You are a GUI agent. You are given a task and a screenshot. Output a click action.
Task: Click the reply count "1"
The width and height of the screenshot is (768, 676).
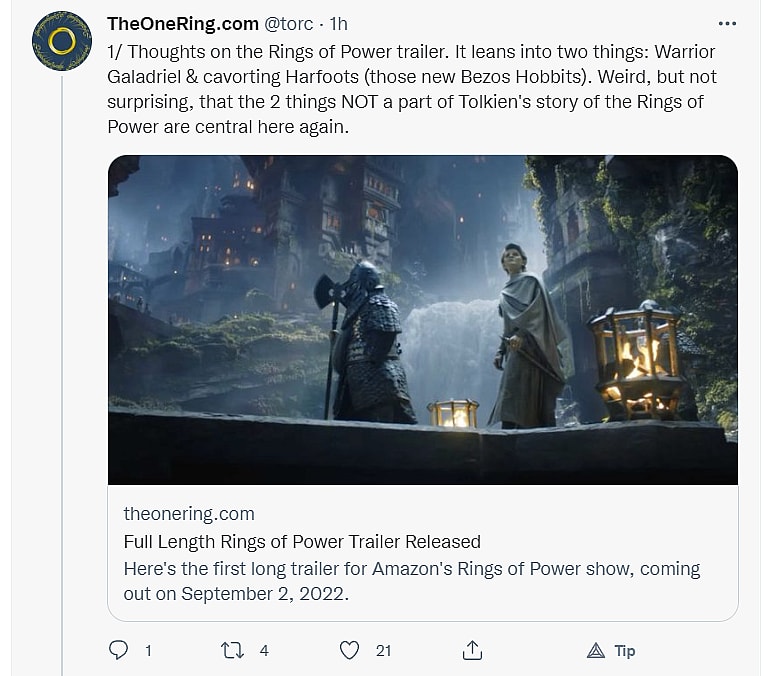(148, 651)
